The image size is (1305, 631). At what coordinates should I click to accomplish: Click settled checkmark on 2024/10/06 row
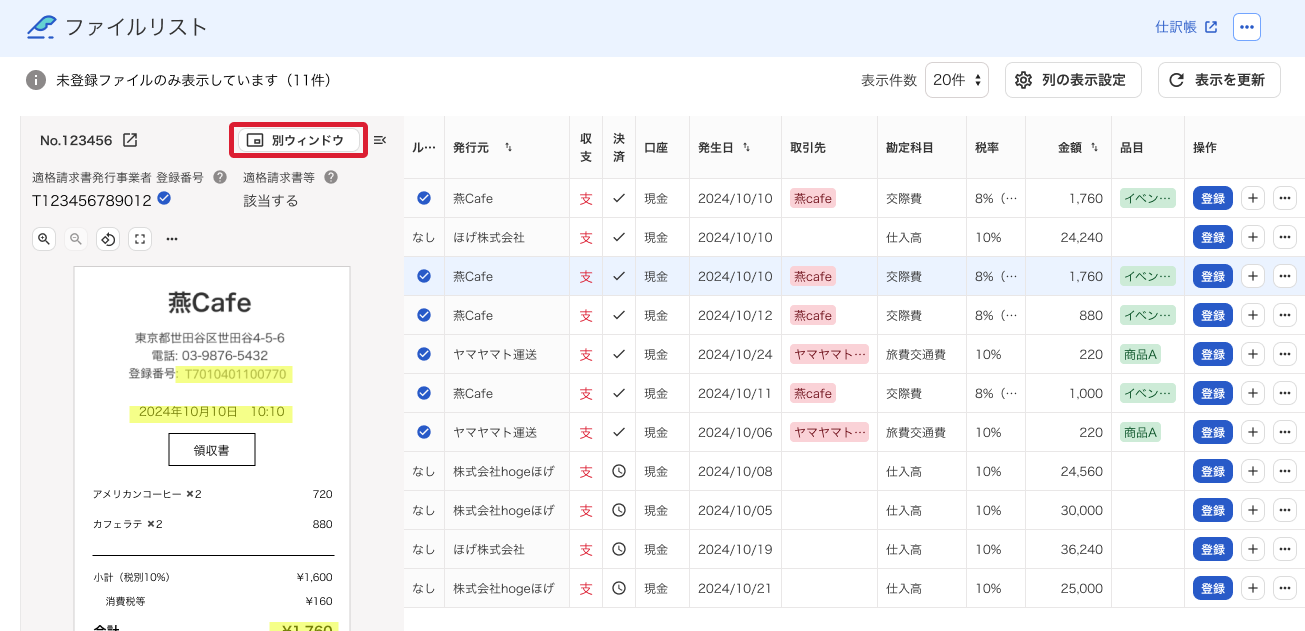[x=619, y=432]
